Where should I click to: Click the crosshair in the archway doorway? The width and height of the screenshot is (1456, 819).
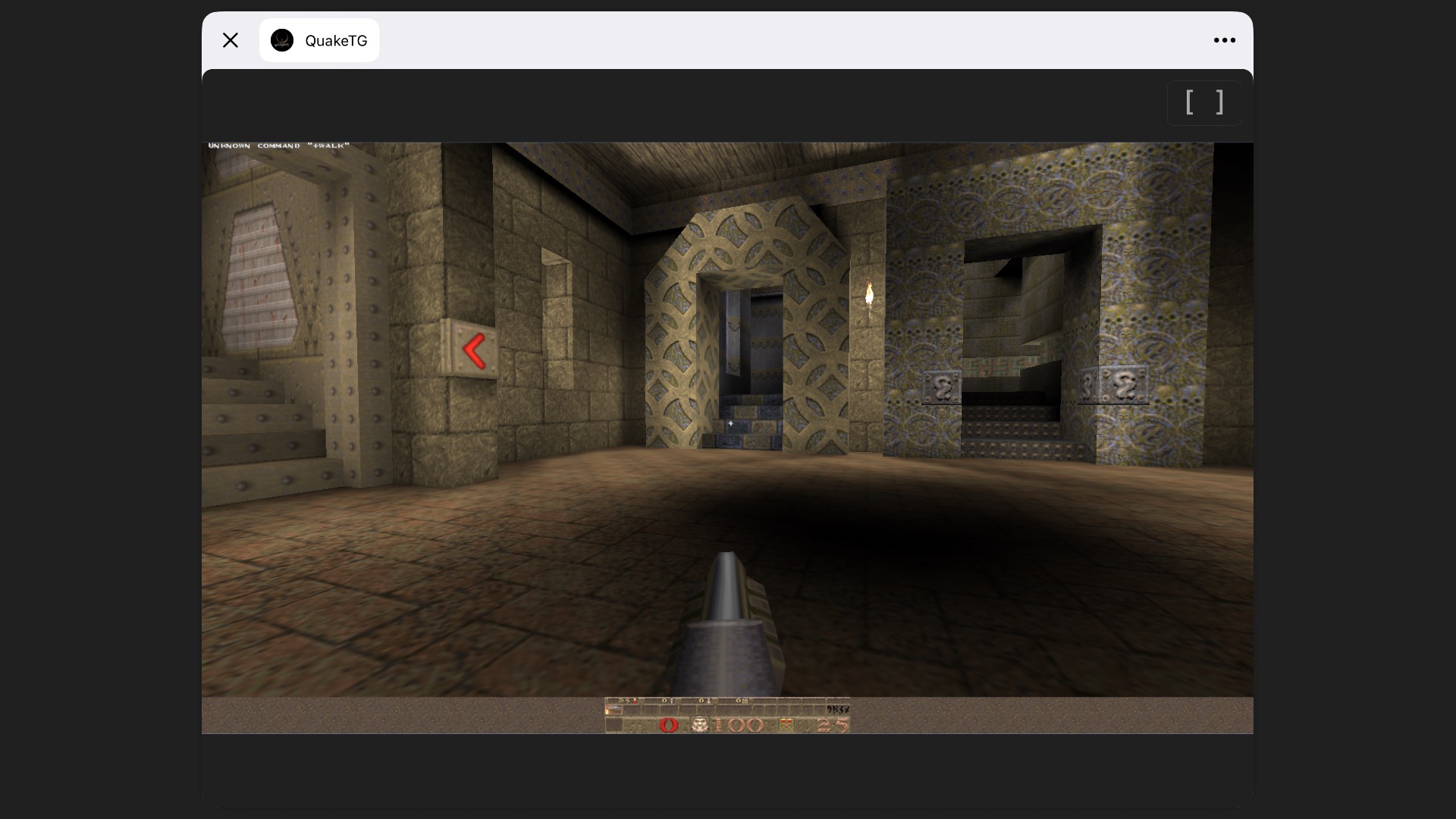pos(730,423)
